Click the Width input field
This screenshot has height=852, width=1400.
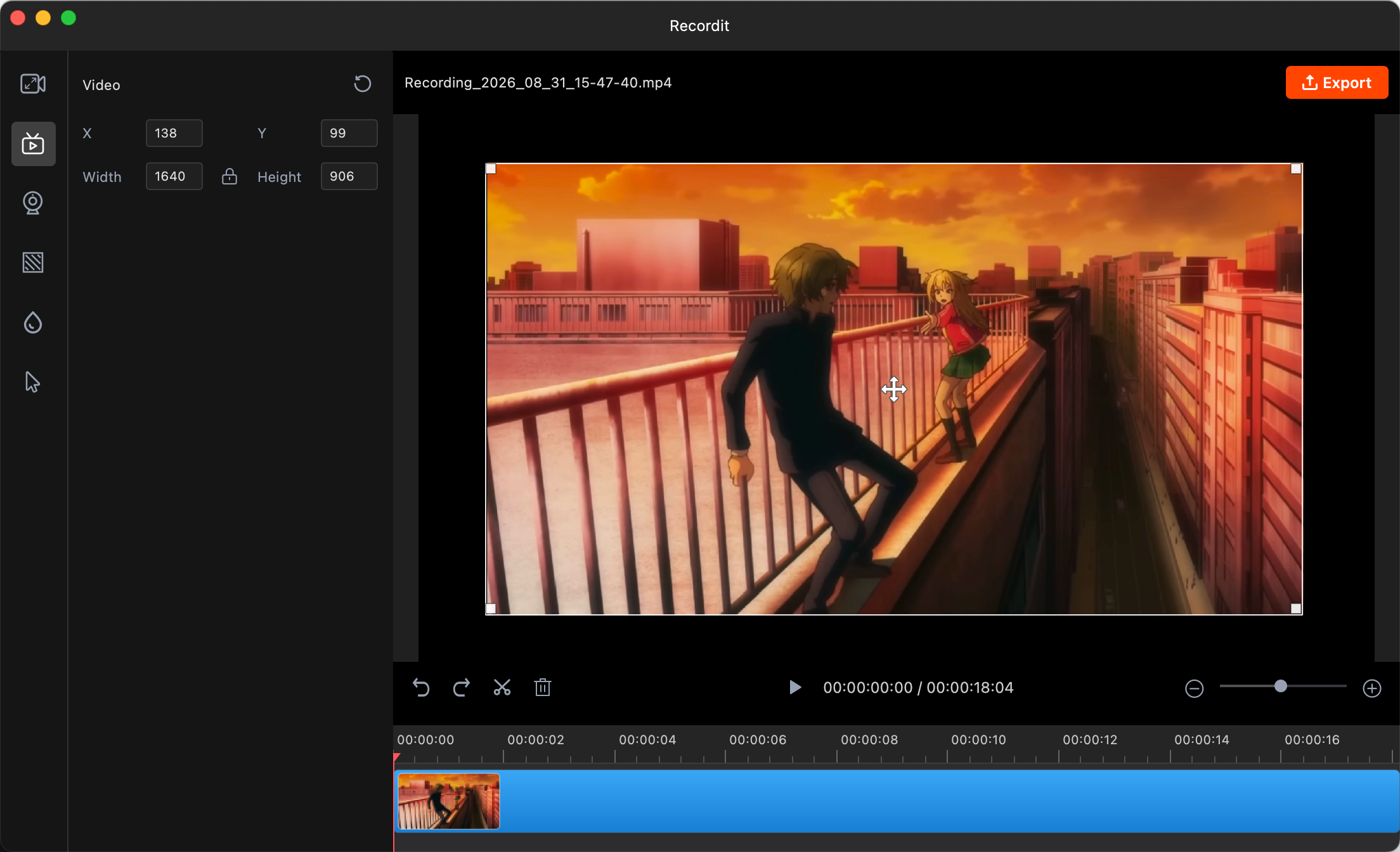(174, 176)
